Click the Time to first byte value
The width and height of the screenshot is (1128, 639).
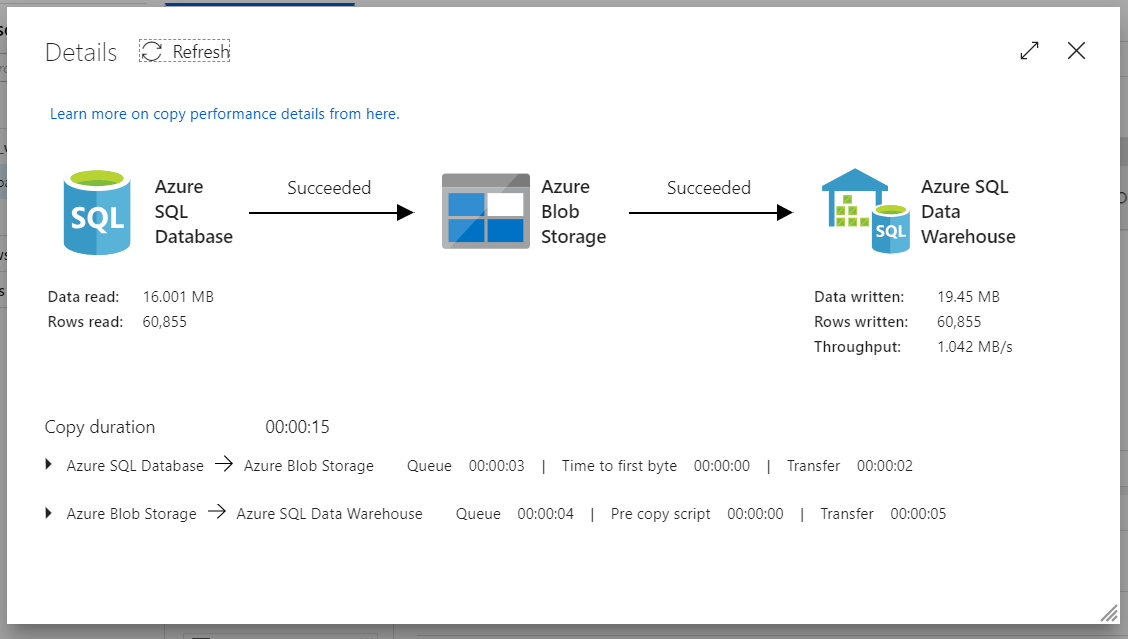[721, 466]
